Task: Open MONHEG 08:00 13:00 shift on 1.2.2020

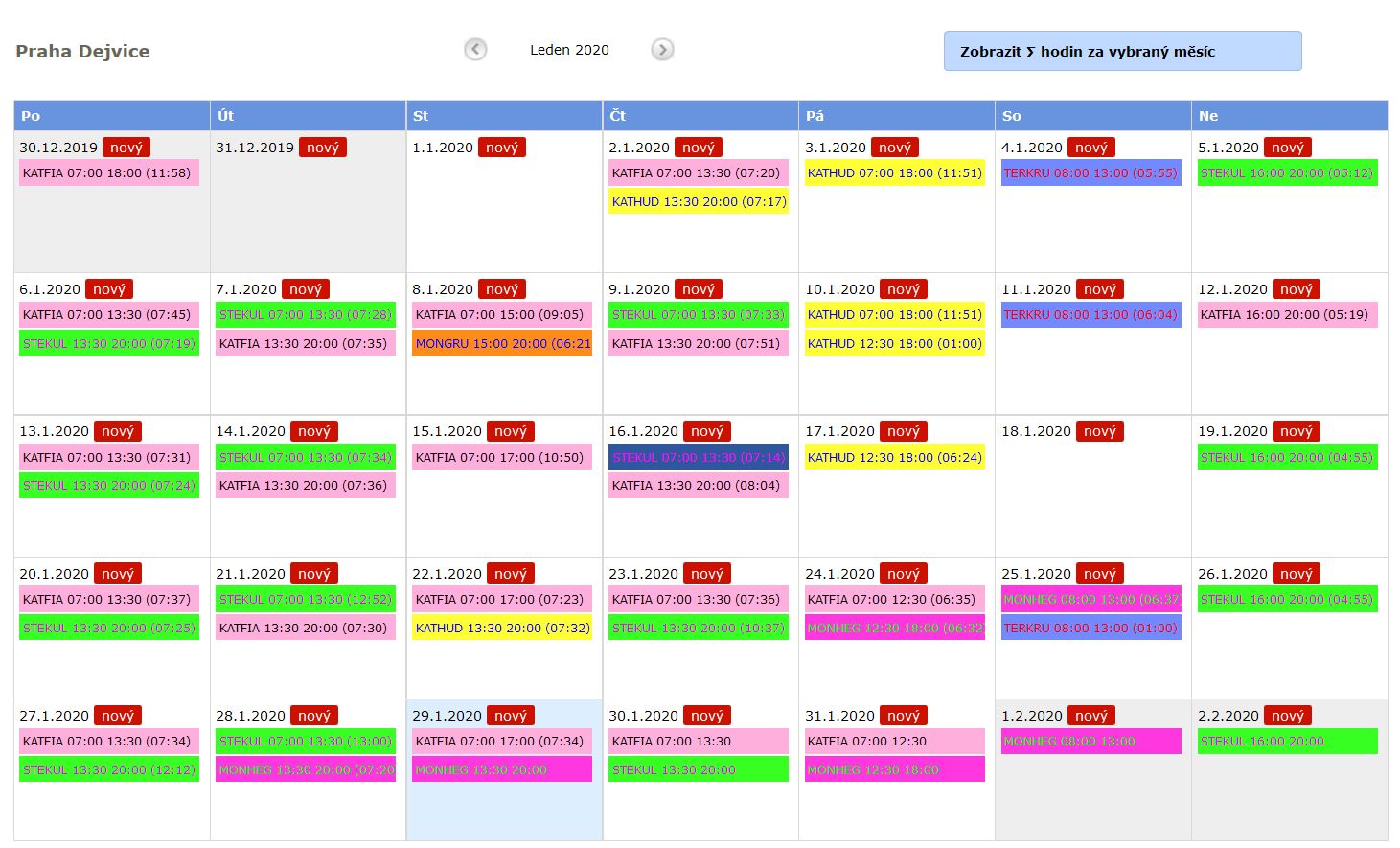Action: [1090, 742]
